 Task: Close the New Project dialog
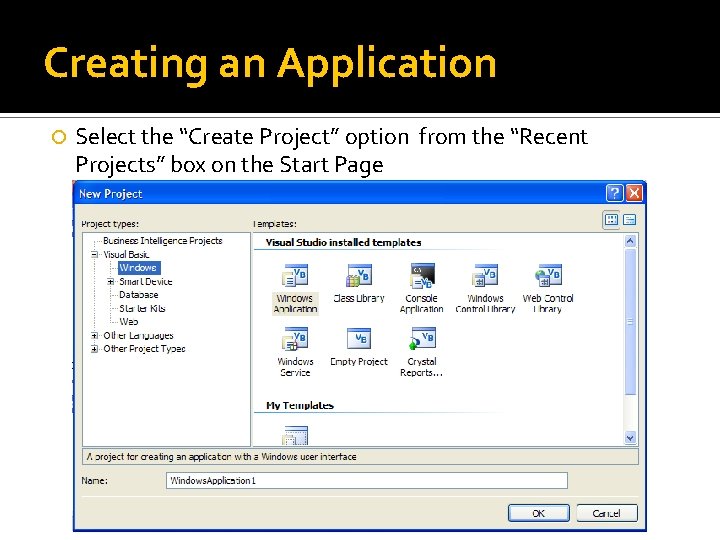634,193
